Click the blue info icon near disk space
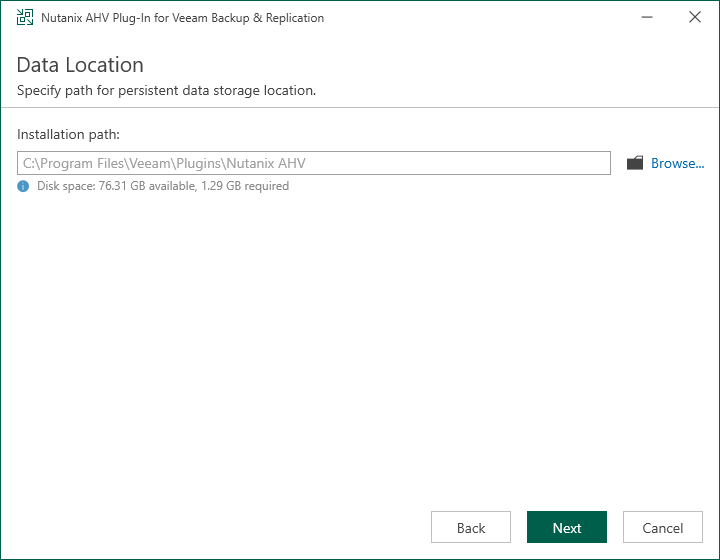720x560 pixels. point(23,186)
